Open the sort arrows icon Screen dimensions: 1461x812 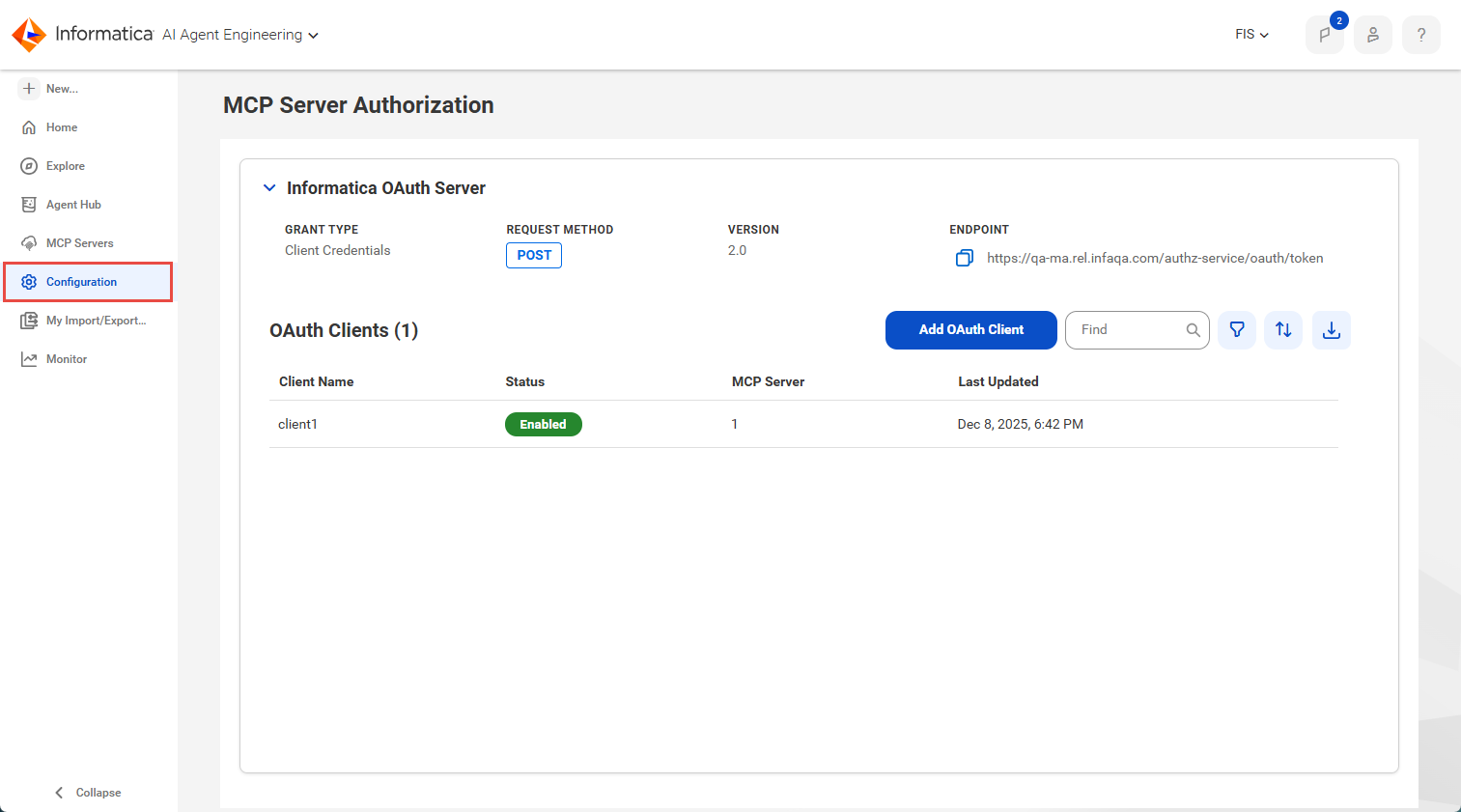(1283, 330)
